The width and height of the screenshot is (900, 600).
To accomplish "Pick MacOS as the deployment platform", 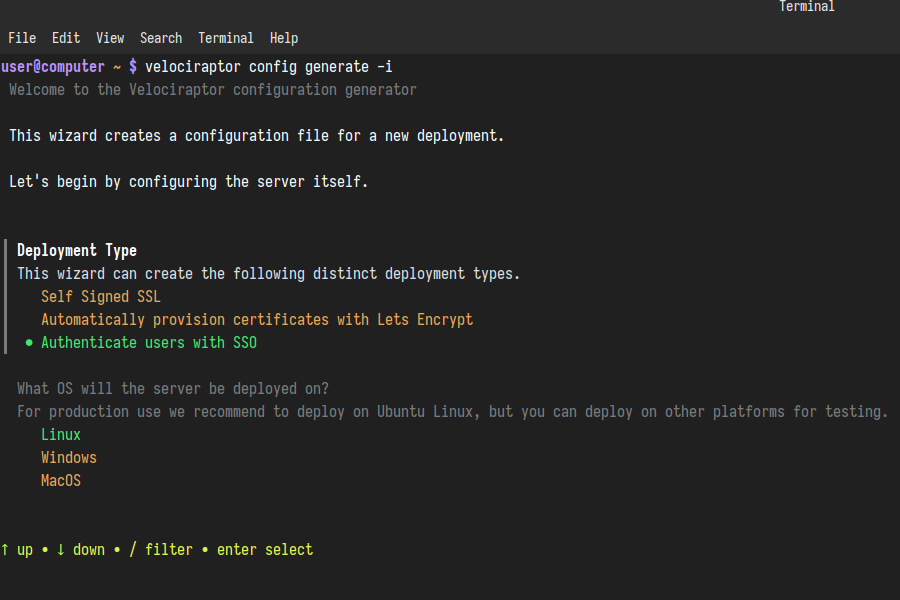I will pyautogui.click(x=61, y=480).
